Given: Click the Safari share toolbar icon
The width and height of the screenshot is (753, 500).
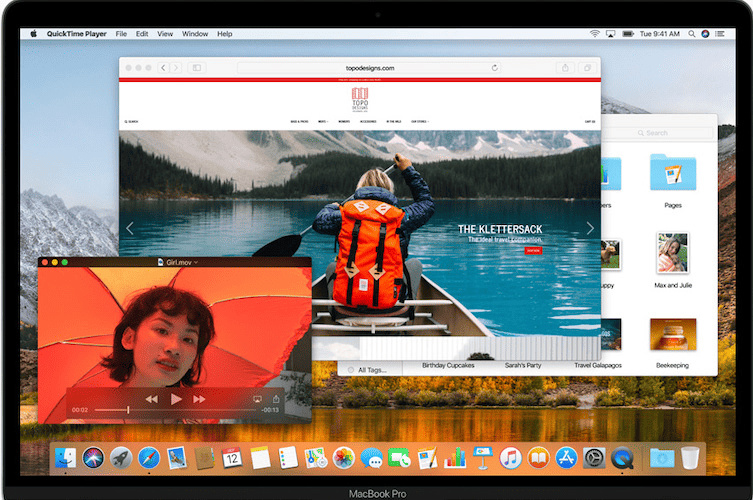Looking at the screenshot, I should (565, 68).
